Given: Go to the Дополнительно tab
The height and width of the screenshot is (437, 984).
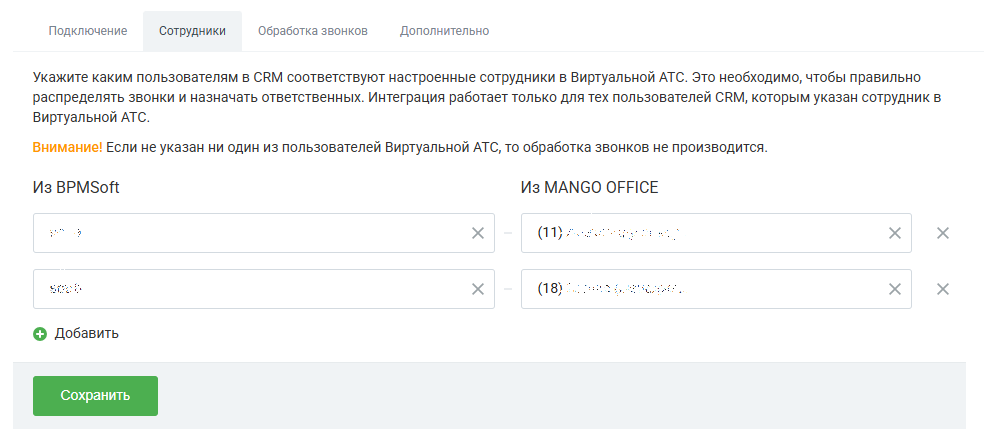Looking at the screenshot, I should point(444,31).
